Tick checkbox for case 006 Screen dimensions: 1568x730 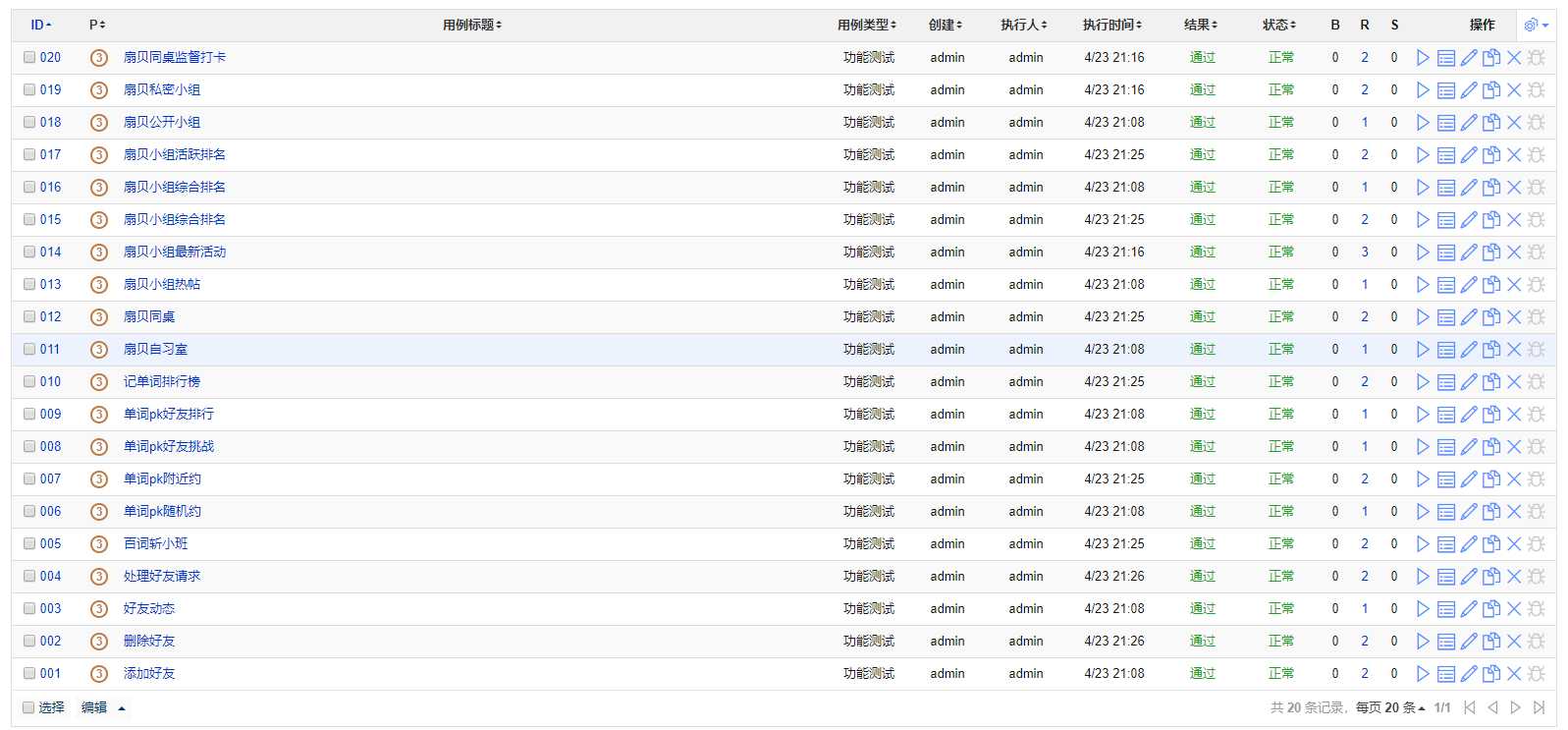[29, 511]
